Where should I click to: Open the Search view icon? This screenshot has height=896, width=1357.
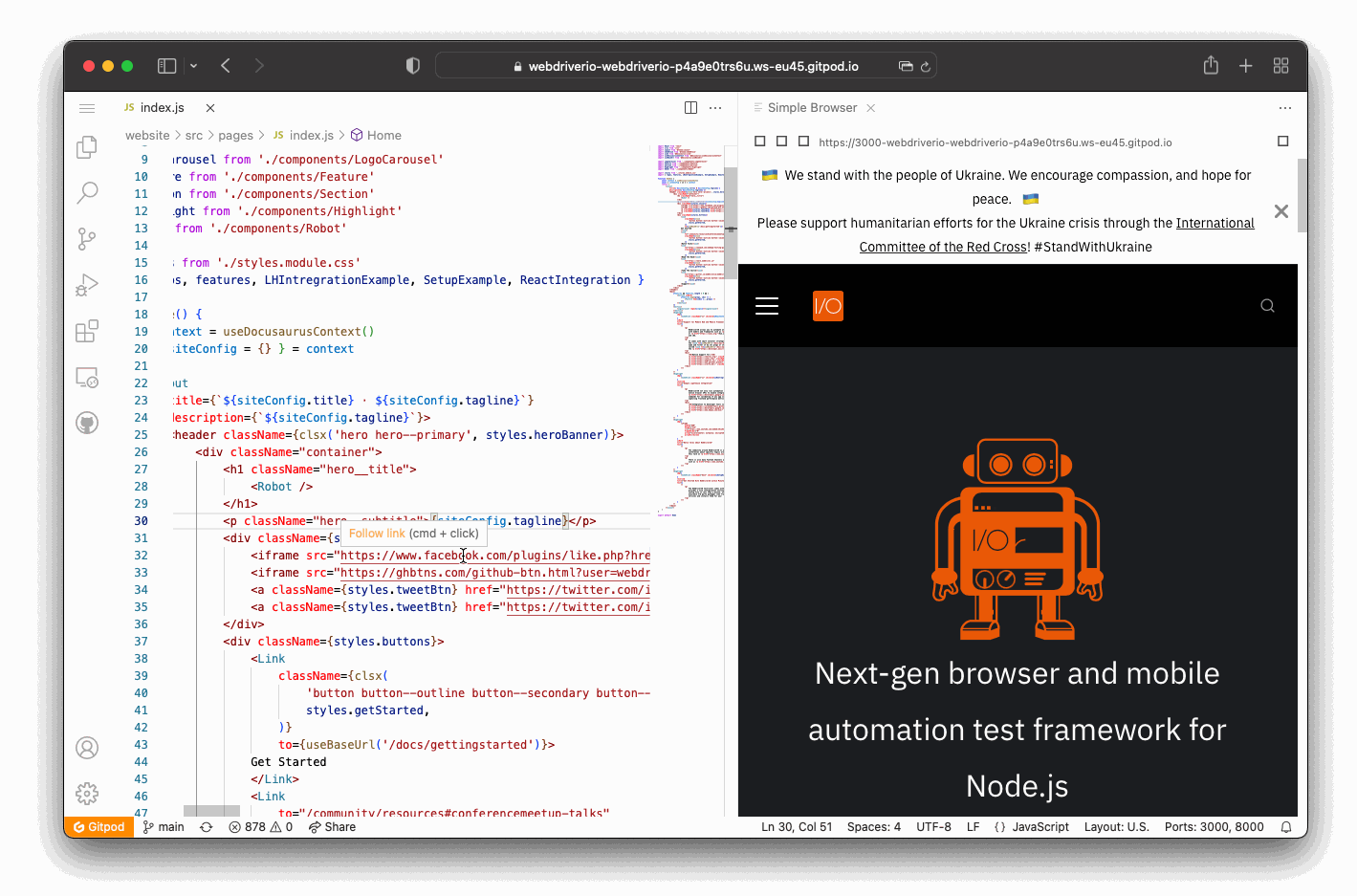click(x=87, y=192)
